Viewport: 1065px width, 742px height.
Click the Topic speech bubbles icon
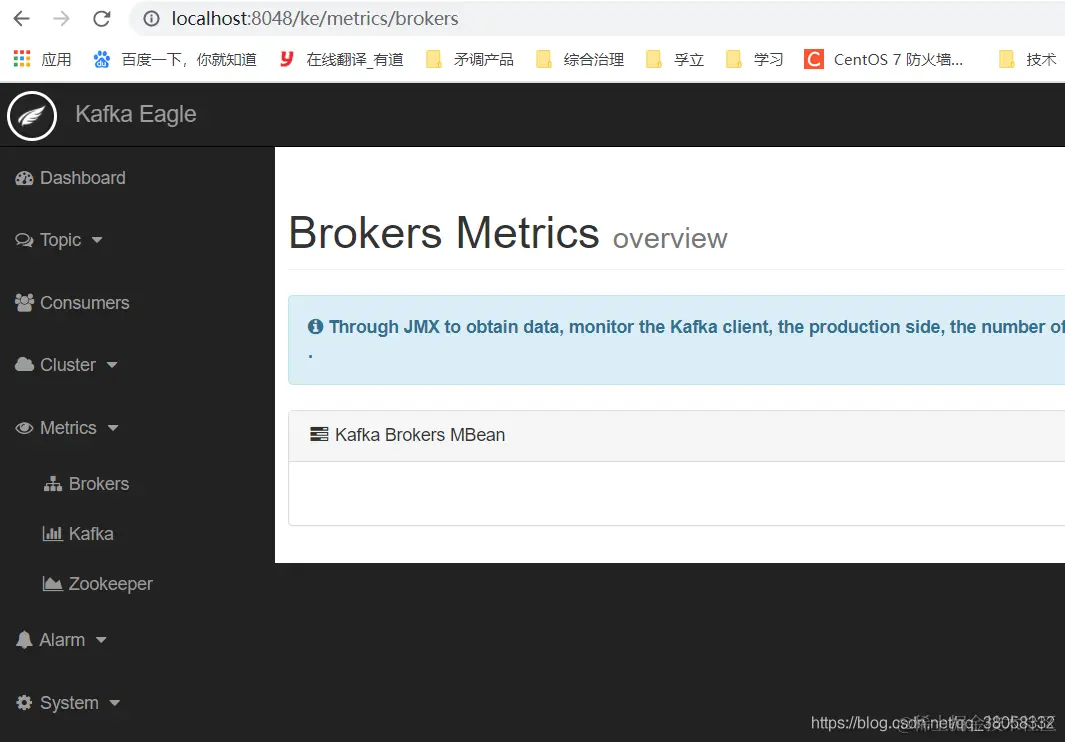click(x=24, y=240)
